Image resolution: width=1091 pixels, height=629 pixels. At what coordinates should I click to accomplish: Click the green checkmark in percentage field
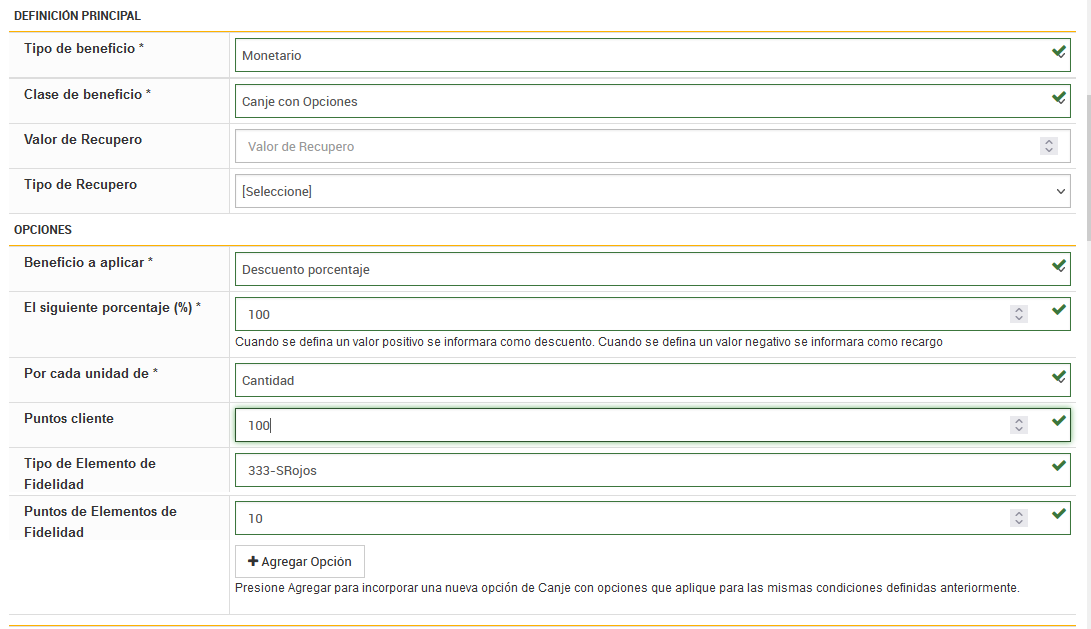(x=1059, y=310)
